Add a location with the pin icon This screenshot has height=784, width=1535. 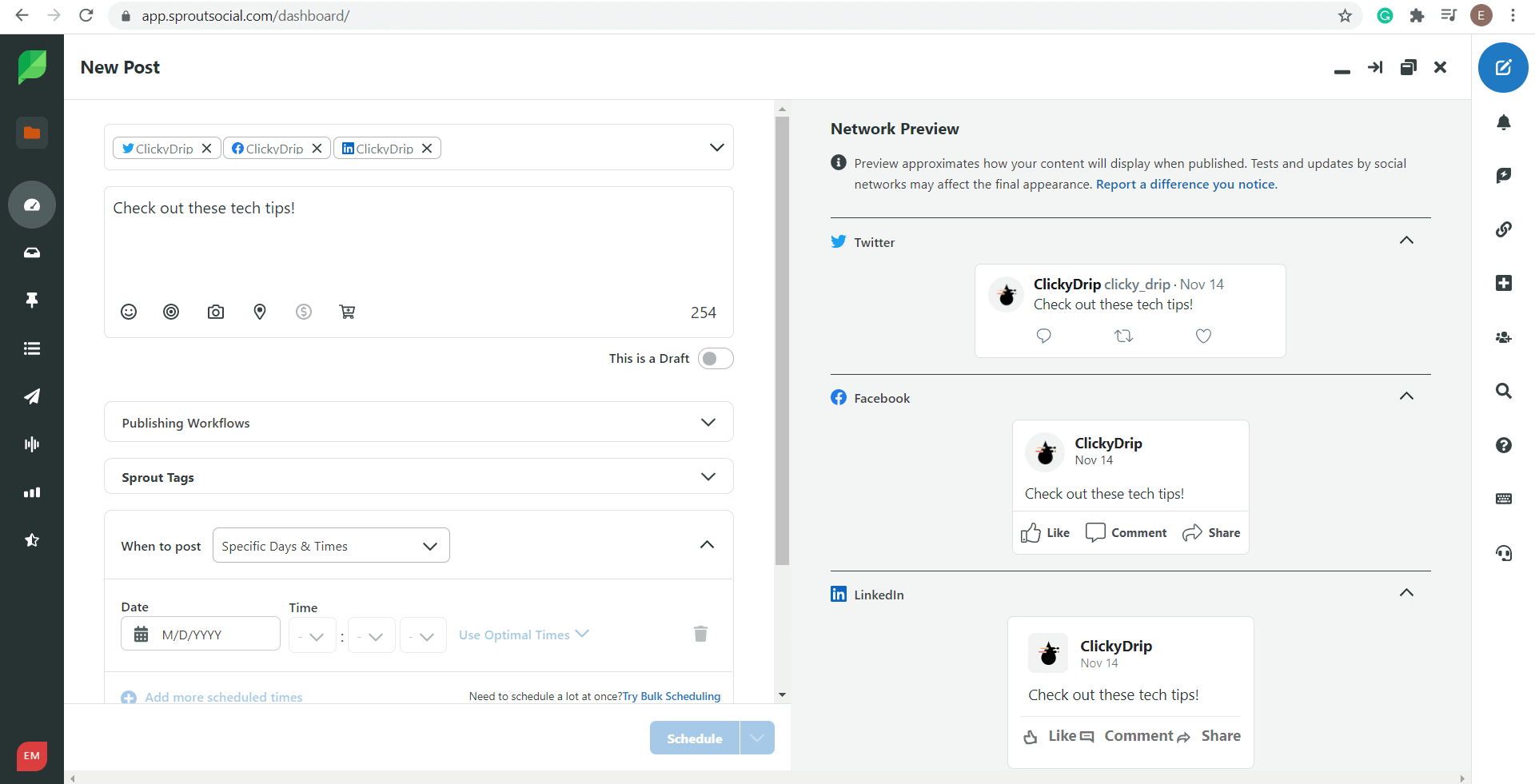tap(260, 312)
